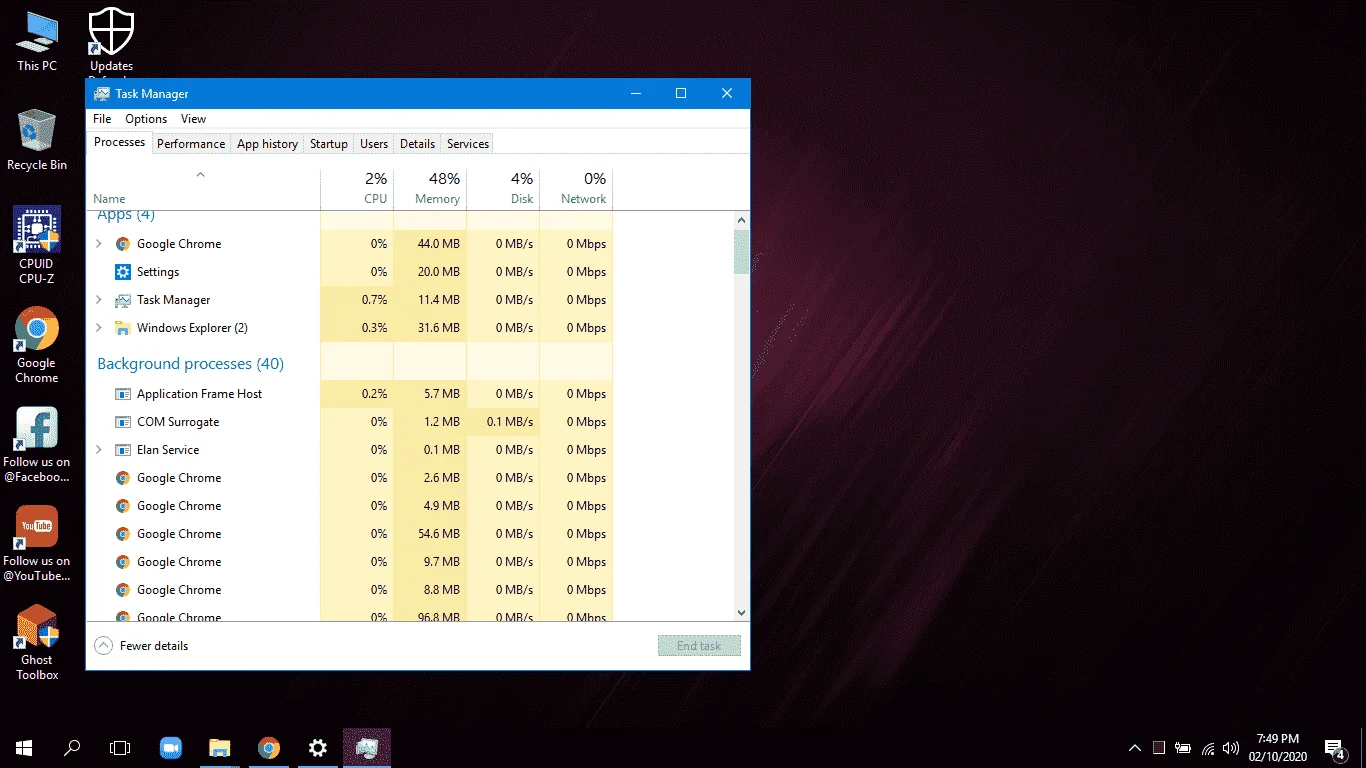Switch to the Details tab
This screenshot has width=1366, height=768.
[417, 144]
